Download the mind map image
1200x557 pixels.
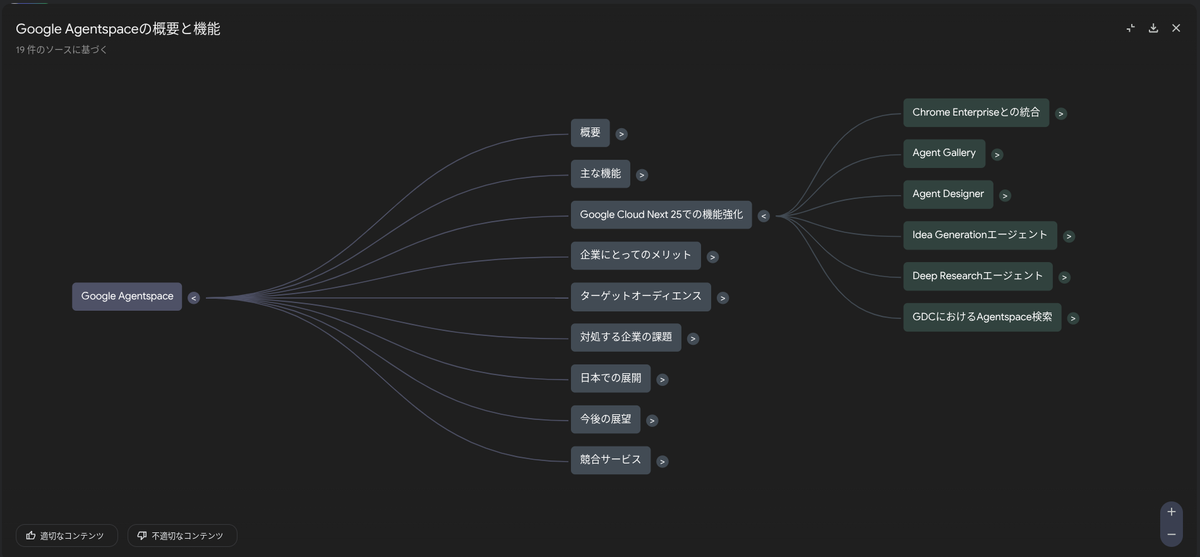point(1153,28)
